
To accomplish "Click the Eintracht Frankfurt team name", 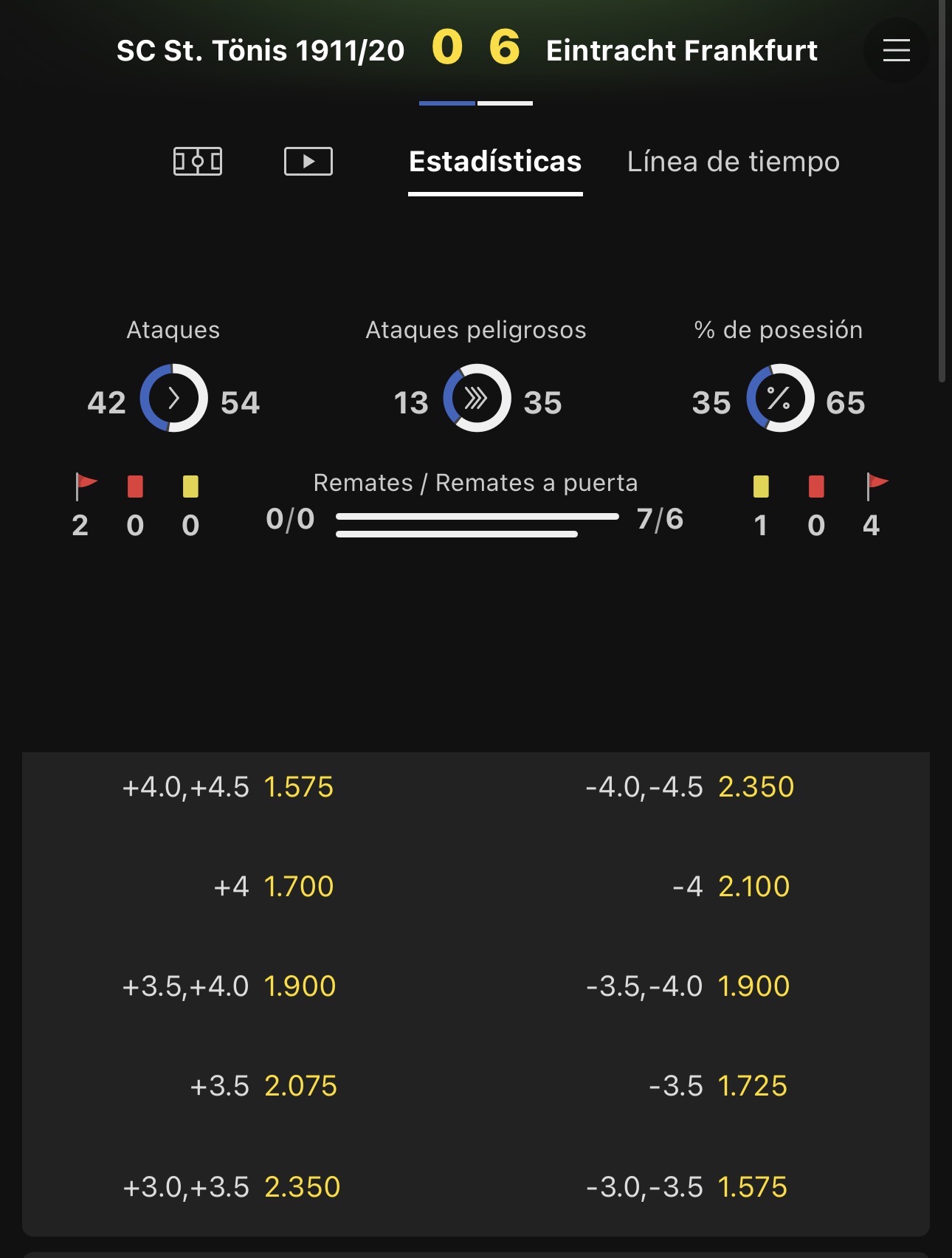I will 681,50.
